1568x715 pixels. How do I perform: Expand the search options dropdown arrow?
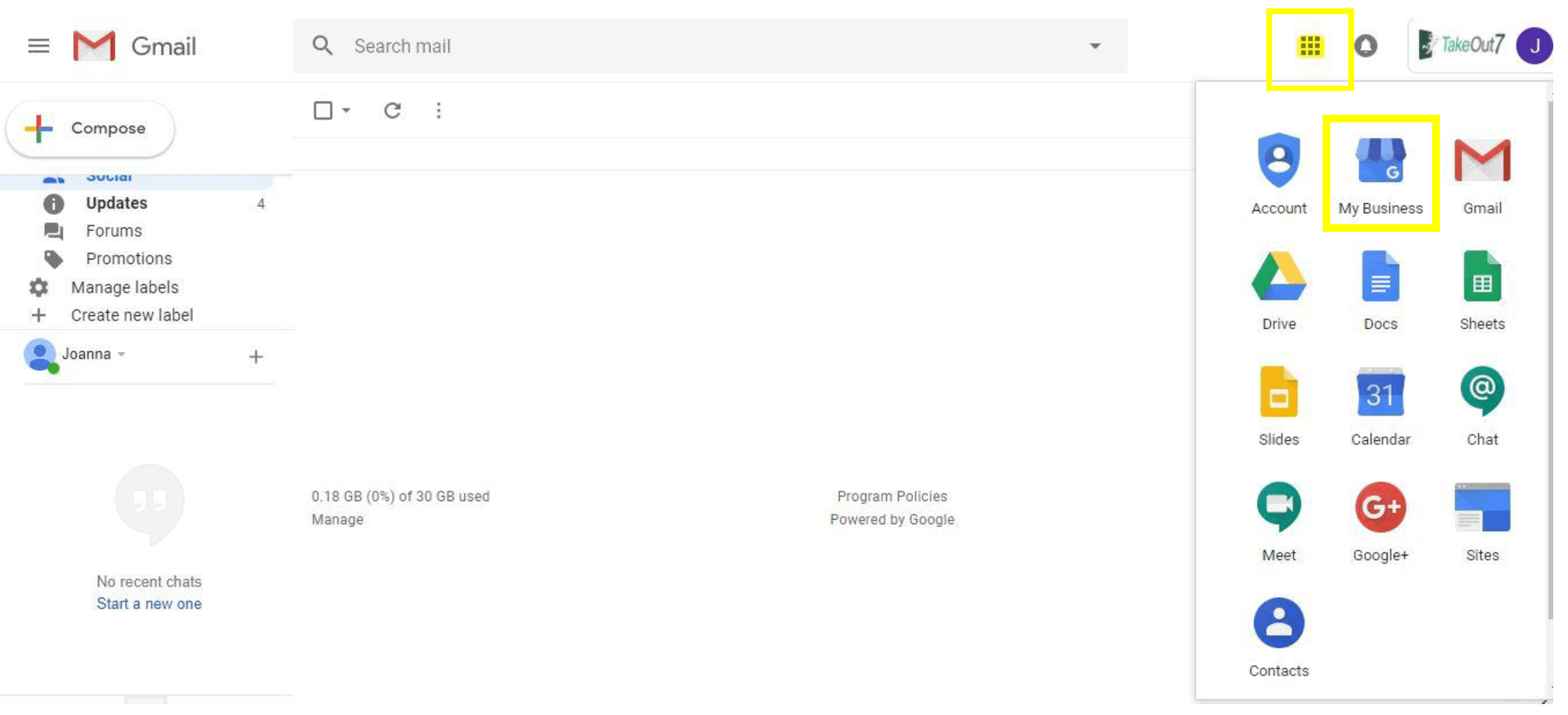coord(1095,46)
